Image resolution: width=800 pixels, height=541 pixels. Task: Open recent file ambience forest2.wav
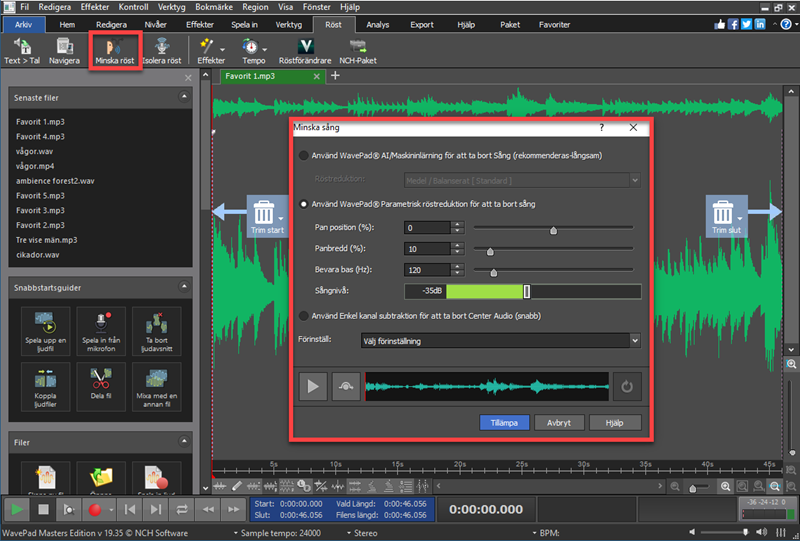click(x=55, y=181)
